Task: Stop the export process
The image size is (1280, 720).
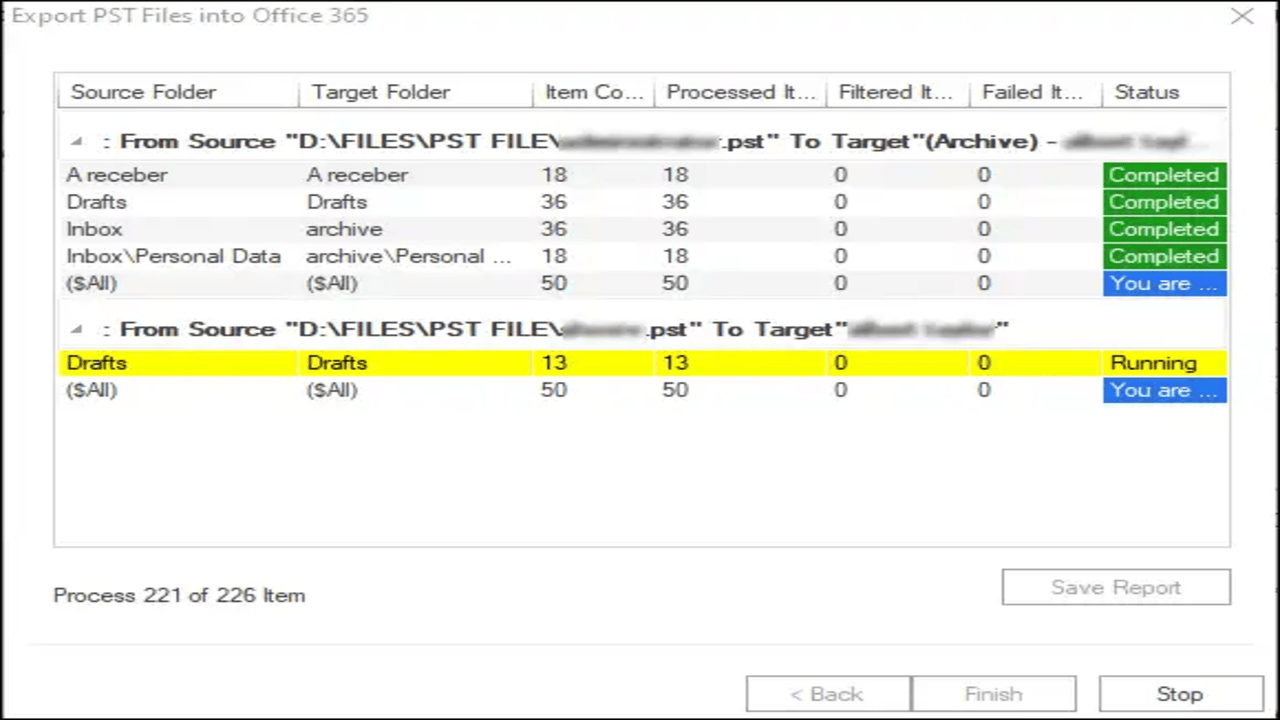Action: tap(1180, 694)
